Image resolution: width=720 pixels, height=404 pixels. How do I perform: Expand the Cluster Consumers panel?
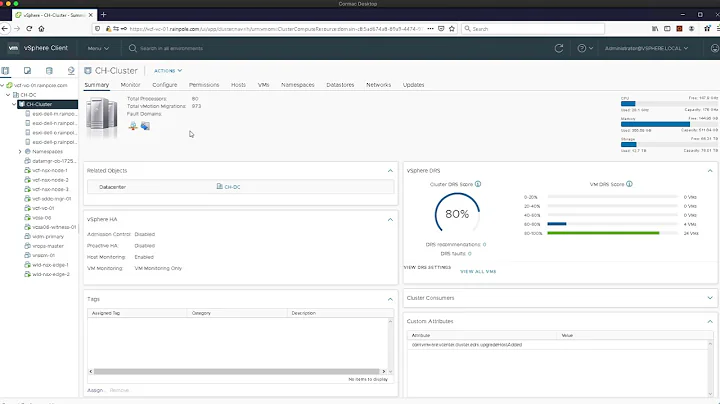click(x=710, y=298)
